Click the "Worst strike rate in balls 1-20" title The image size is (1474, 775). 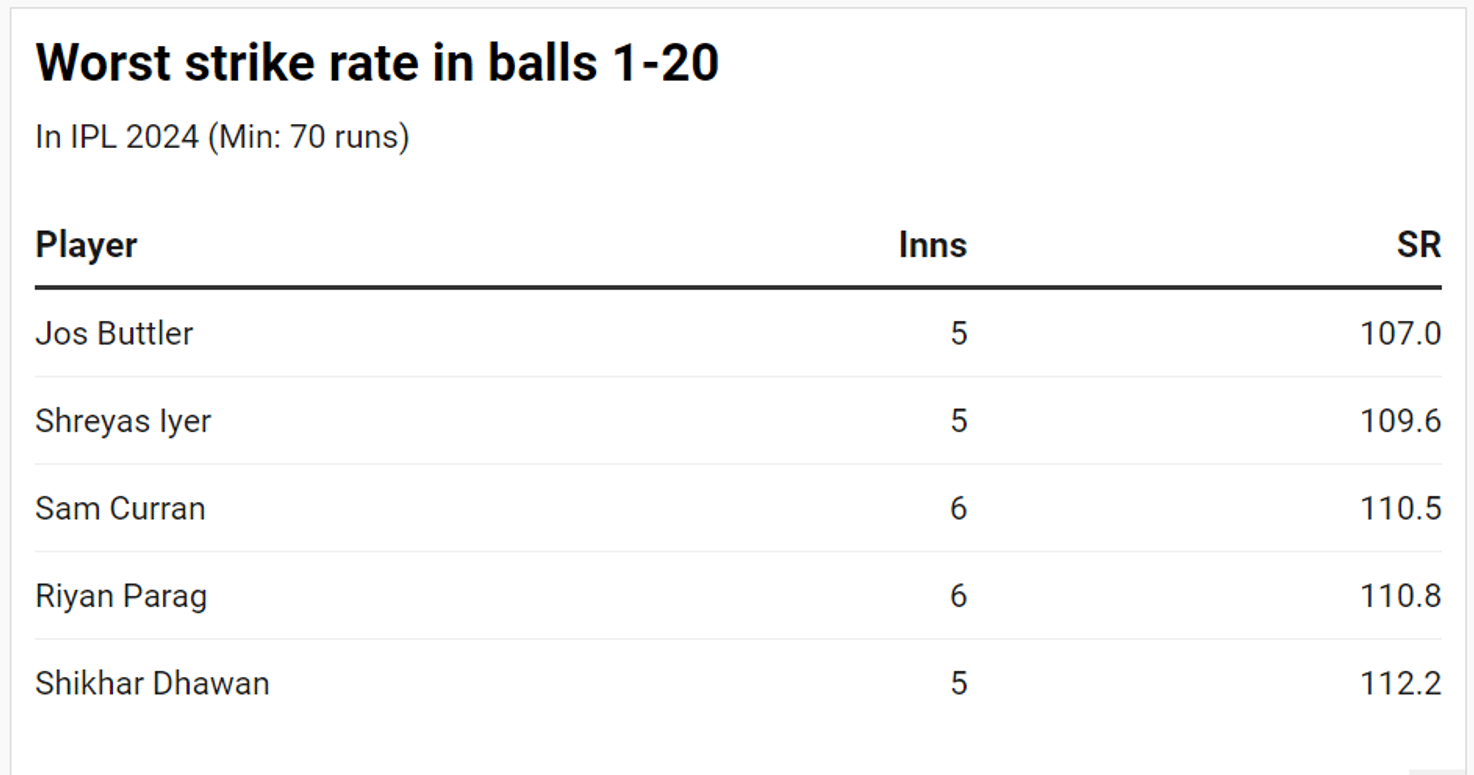click(x=377, y=64)
